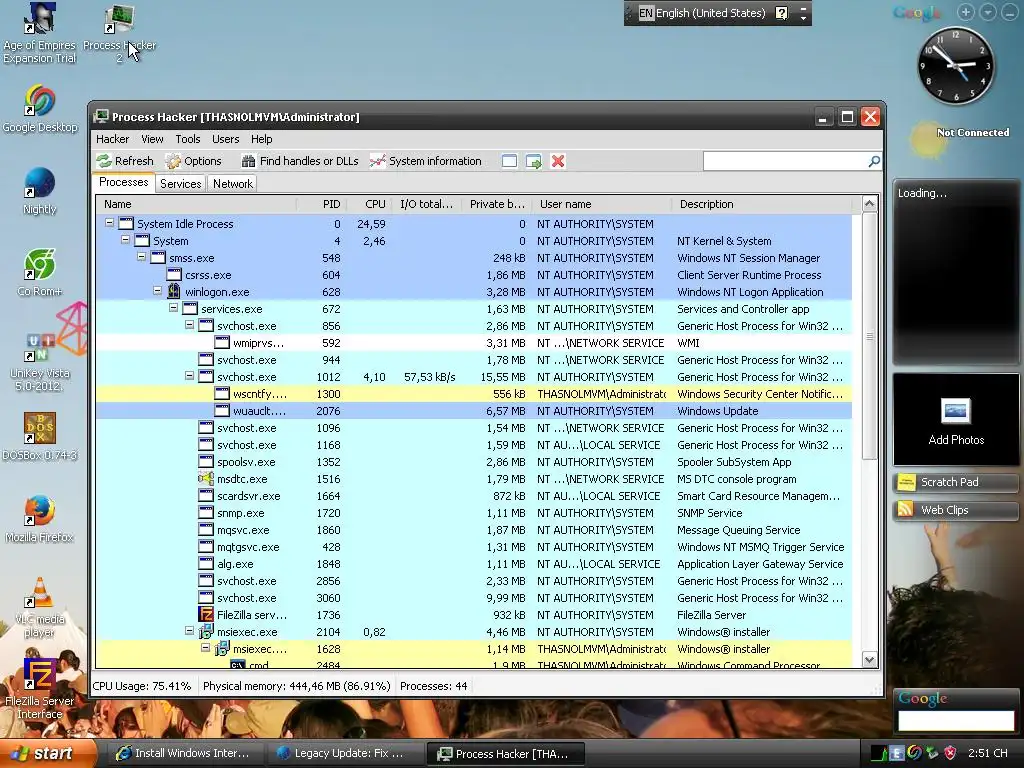Click the find window and thread icon

pos(534,161)
